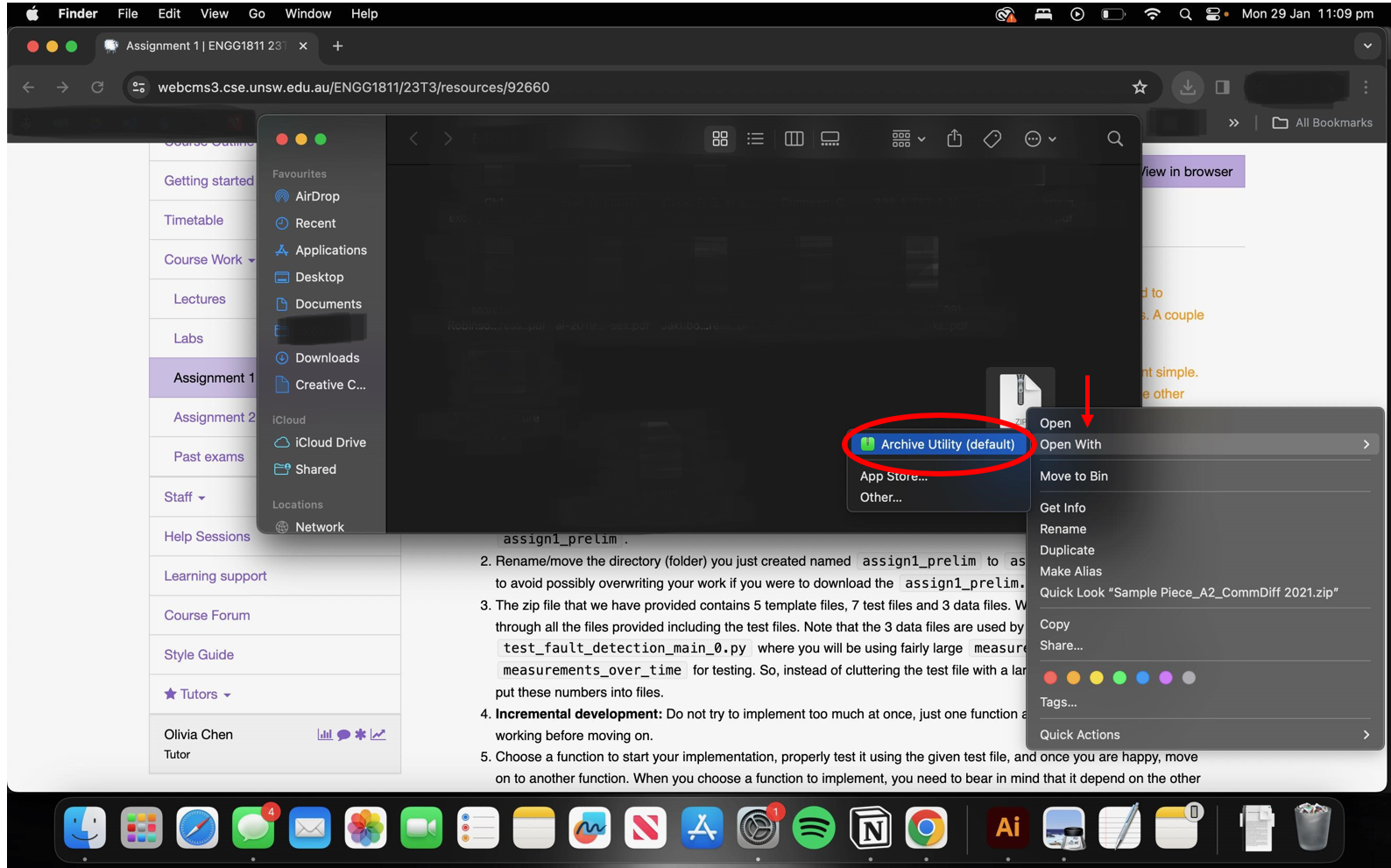Expand Open With submenu
Viewport: 1391px width, 868px height.
[1204, 444]
